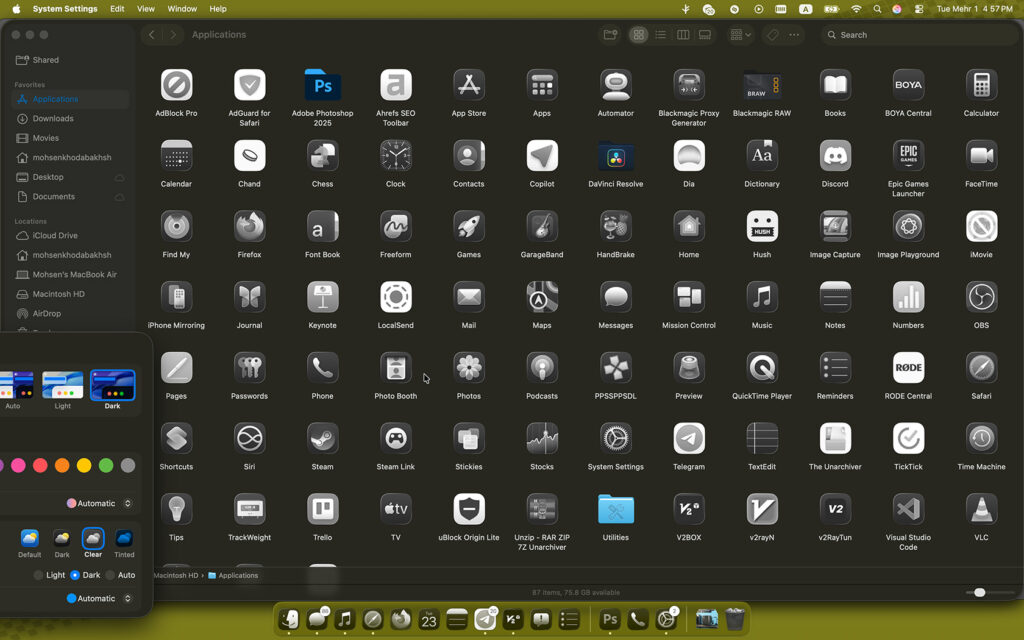Open the RODE Central app icon
Viewport: 1024px width, 640px height.
click(908, 368)
